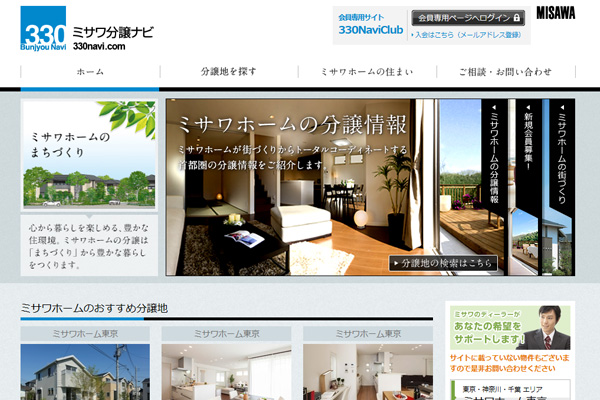Click the 会員専用ページへログイン button

tap(468, 18)
